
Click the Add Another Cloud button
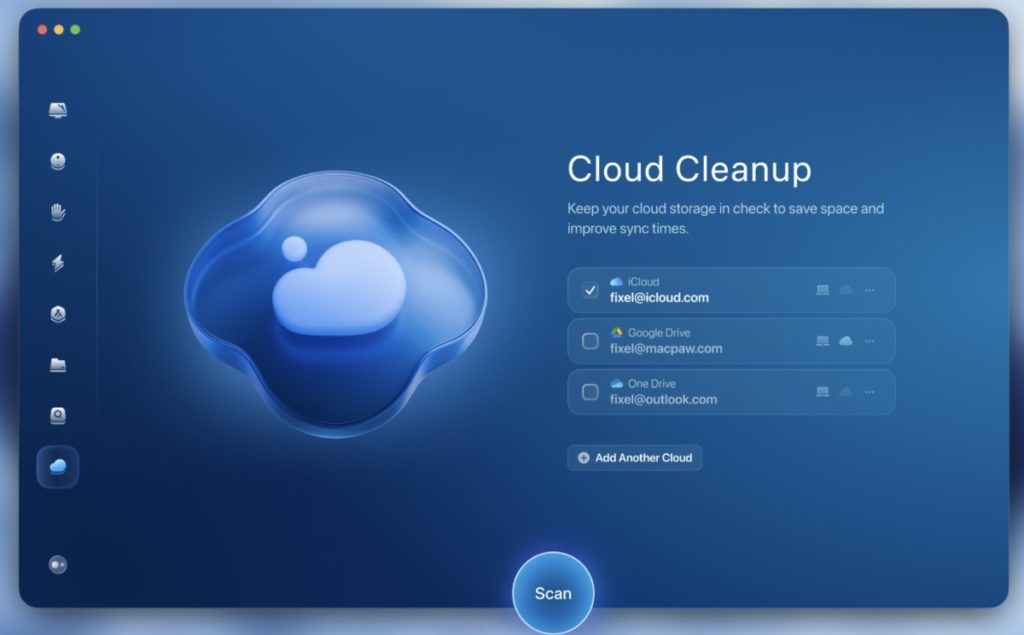[x=635, y=458]
